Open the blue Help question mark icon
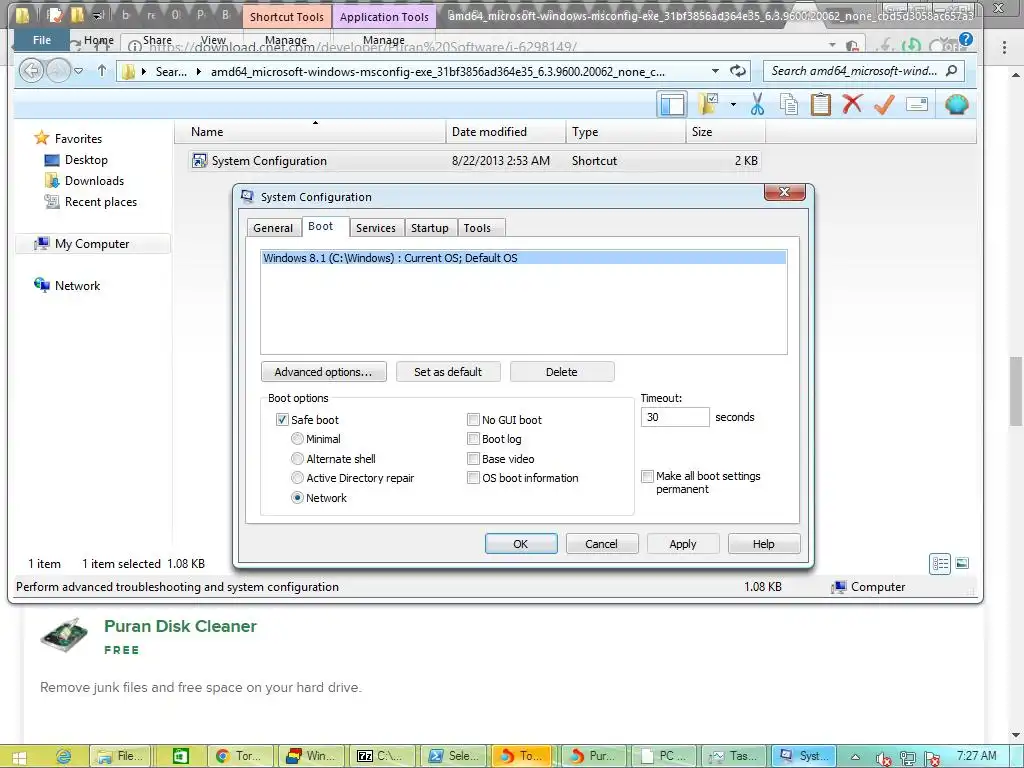 pos(965,40)
